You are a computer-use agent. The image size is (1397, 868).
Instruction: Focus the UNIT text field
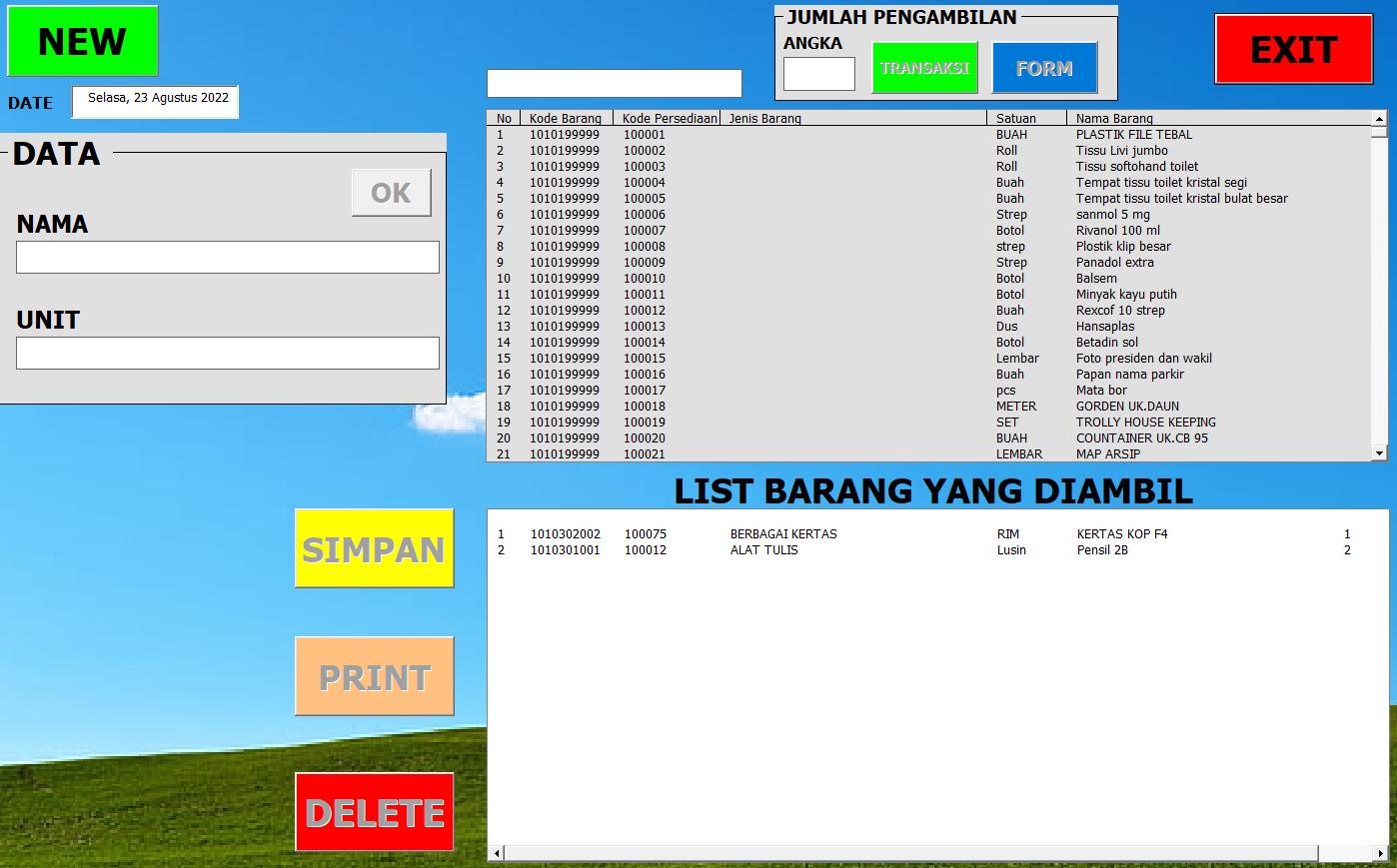pos(228,353)
